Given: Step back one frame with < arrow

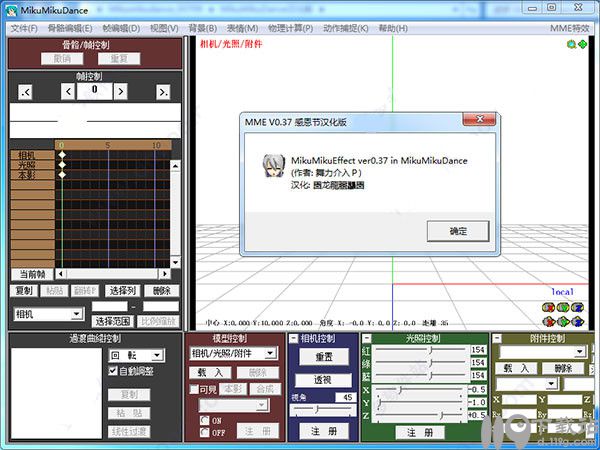Looking at the screenshot, I should (x=68, y=92).
